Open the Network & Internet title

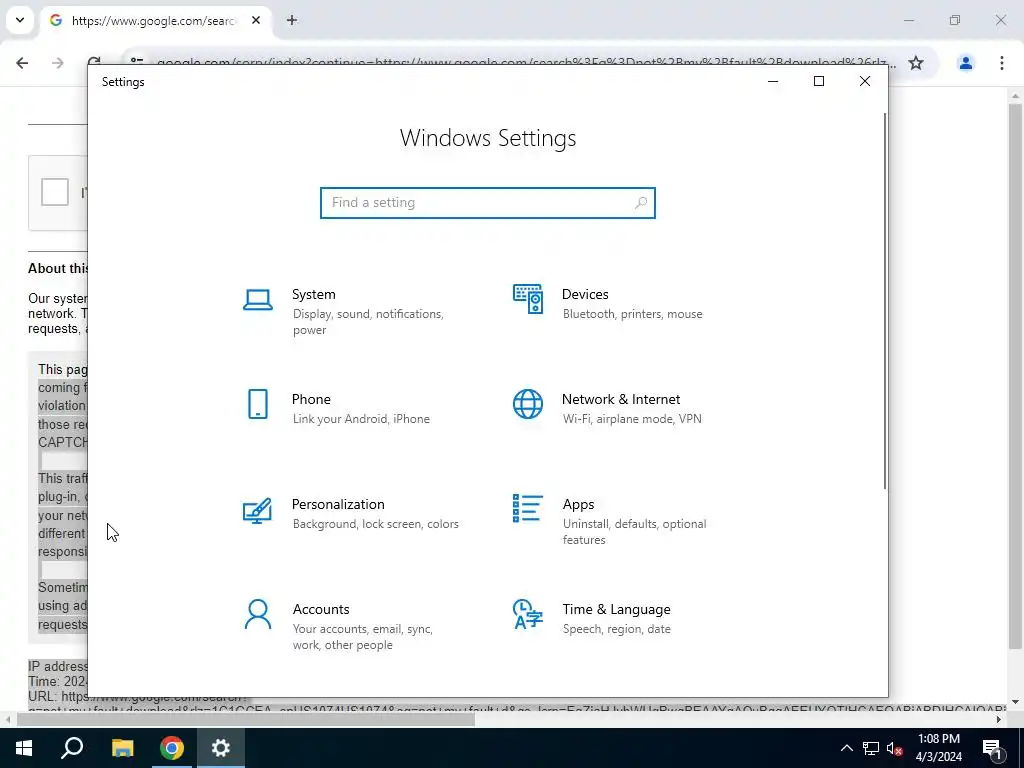[x=621, y=400]
